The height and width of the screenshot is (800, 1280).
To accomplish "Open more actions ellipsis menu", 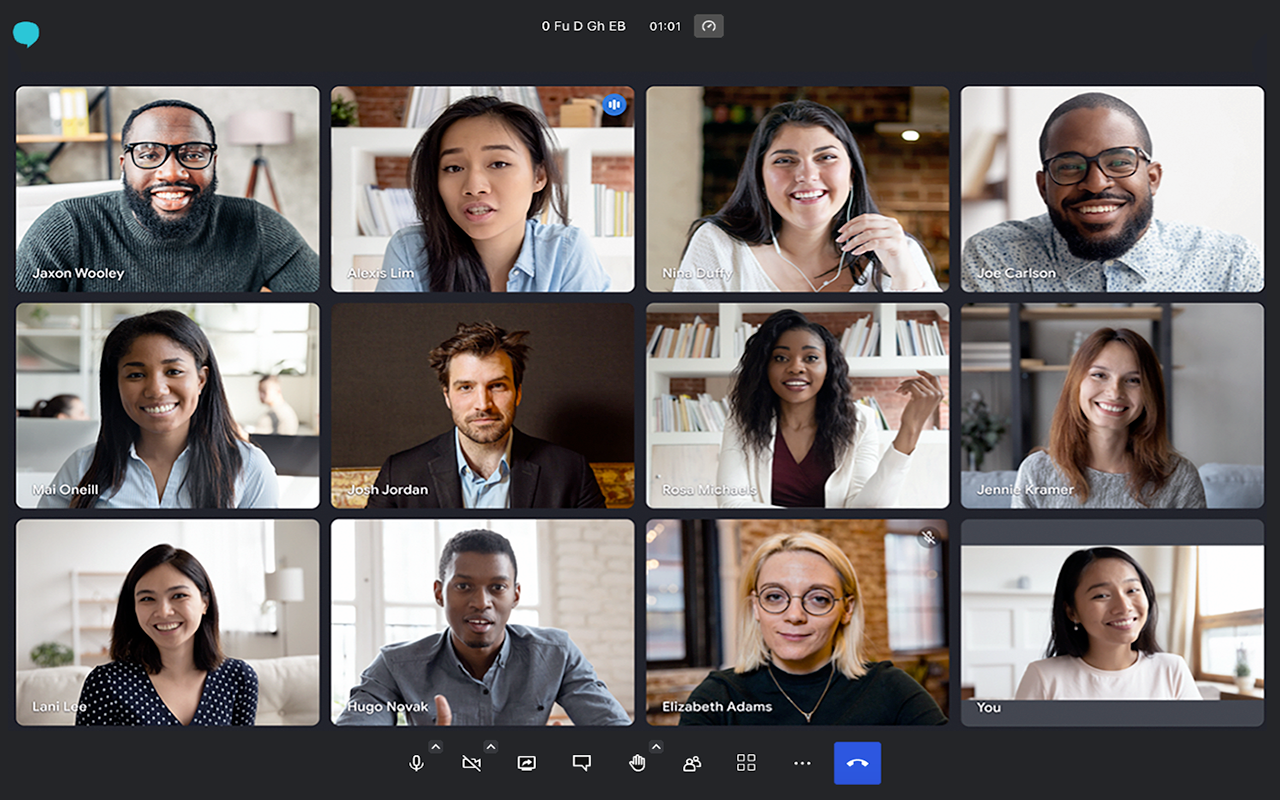I will [802, 763].
